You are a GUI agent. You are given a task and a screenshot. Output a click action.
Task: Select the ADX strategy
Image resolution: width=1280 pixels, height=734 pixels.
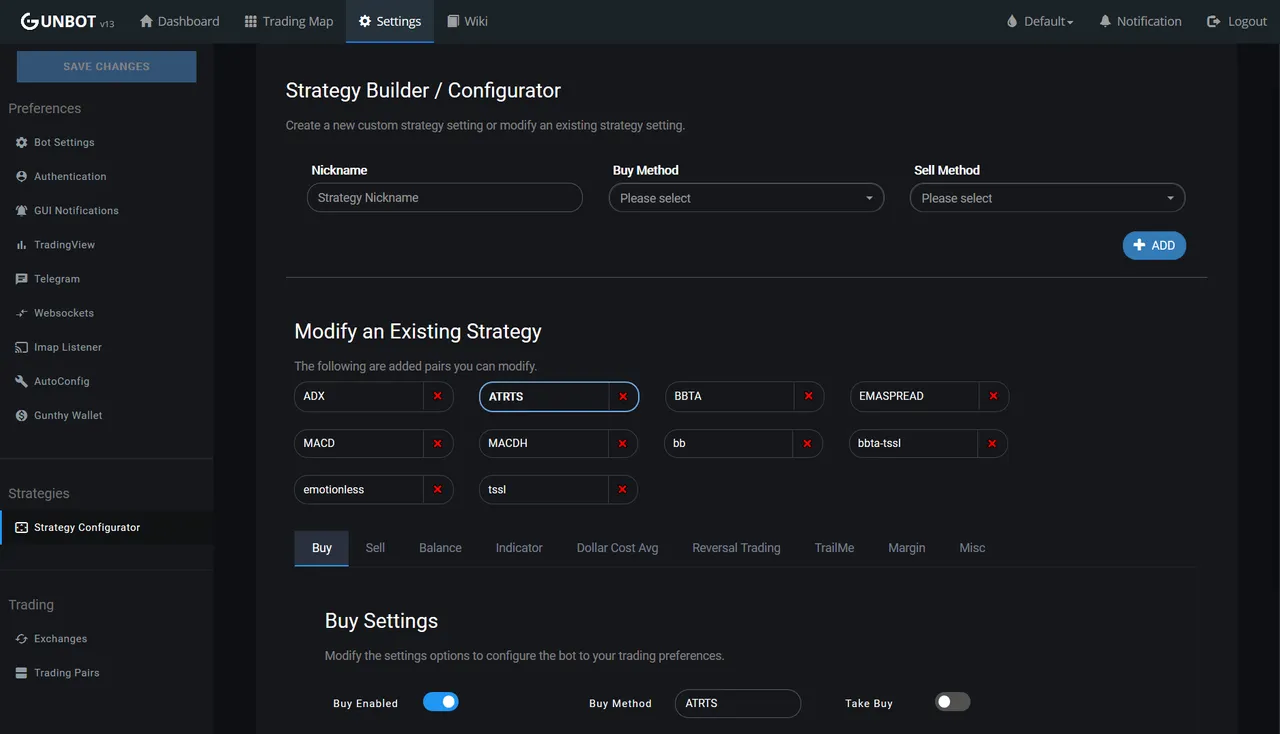359,396
